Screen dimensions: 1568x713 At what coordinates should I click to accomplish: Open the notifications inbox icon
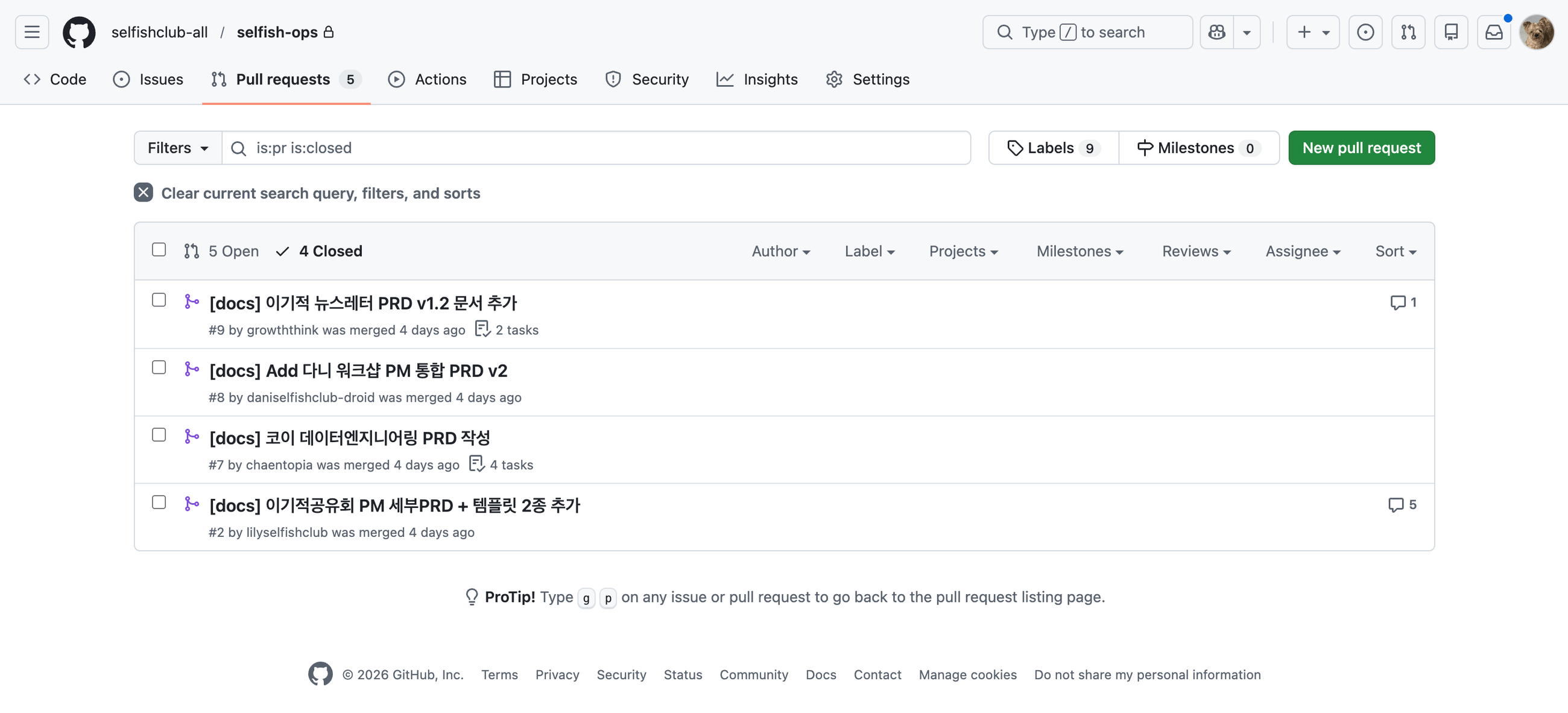coord(1493,31)
